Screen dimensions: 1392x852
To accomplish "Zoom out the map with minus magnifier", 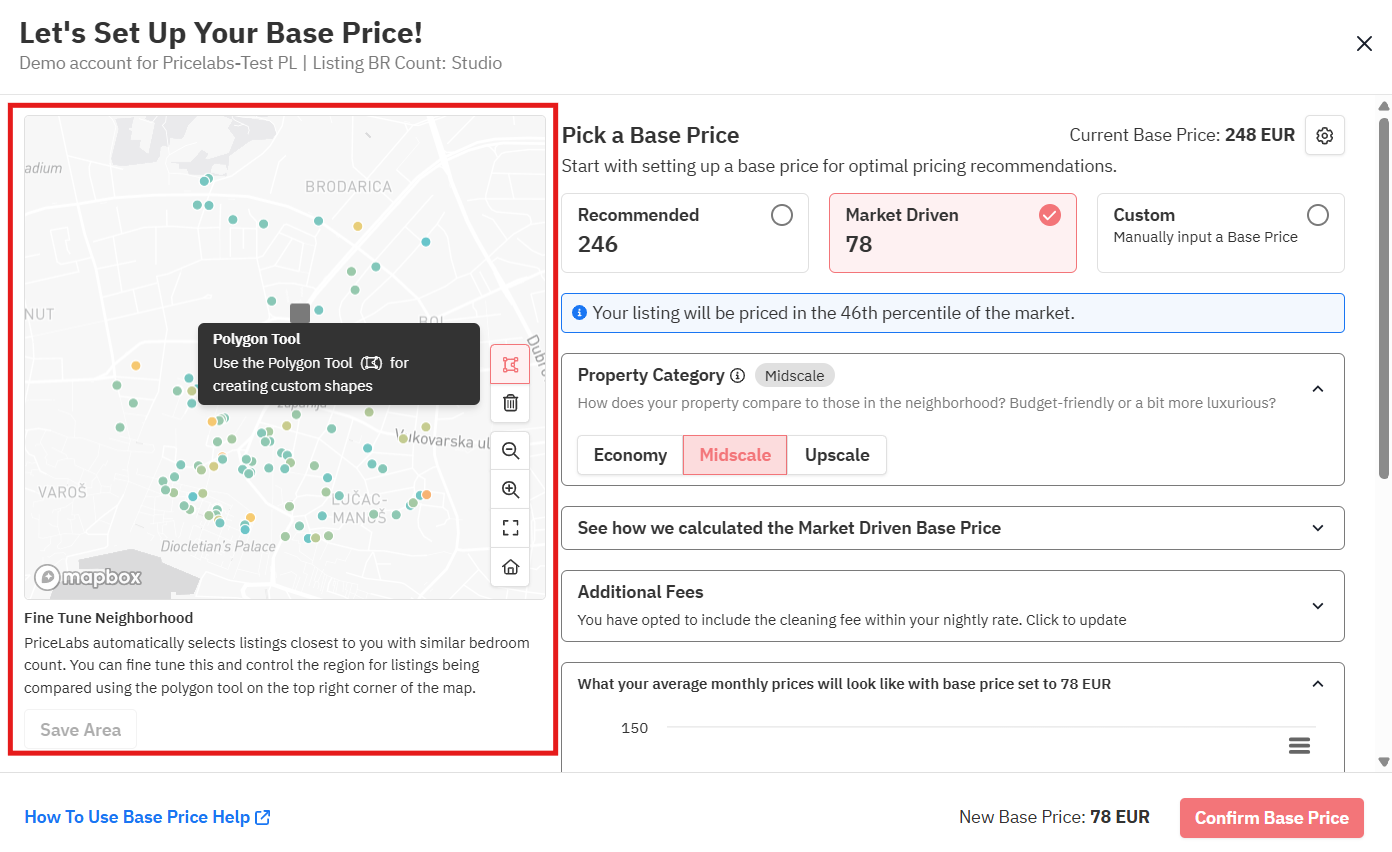I will [x=510, y=451].
